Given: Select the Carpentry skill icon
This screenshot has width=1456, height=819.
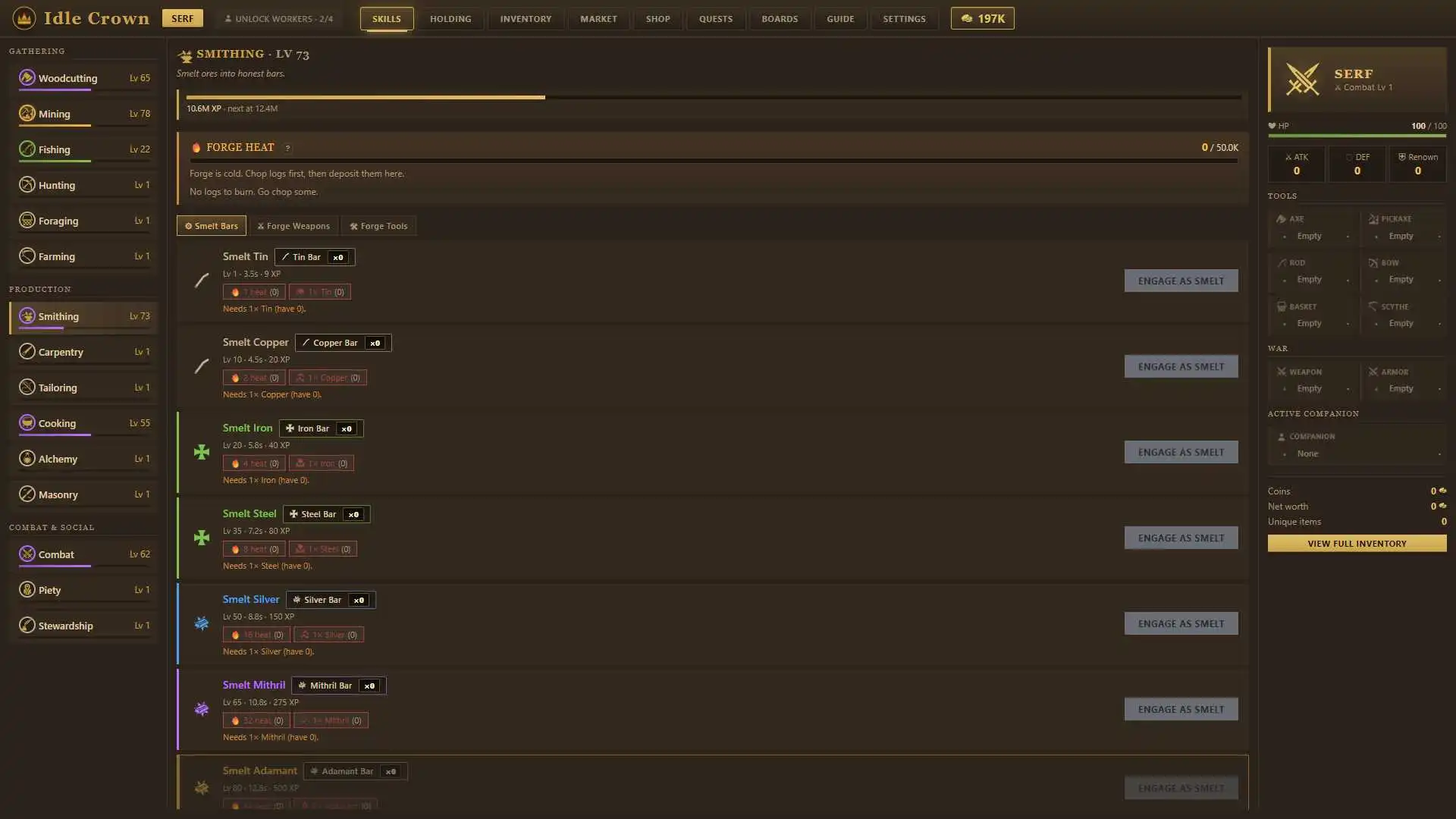Looking at the screenshot, I should (27, 351).
